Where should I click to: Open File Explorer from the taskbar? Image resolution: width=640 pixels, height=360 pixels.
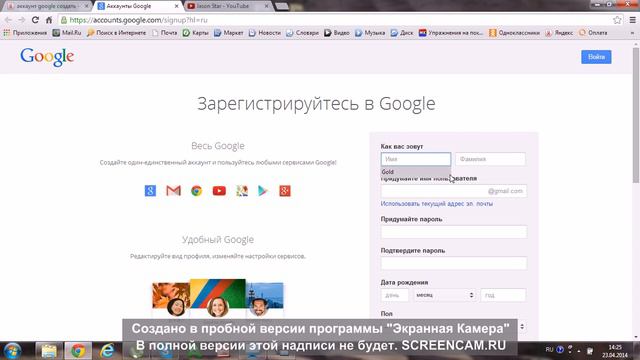(49, 351)
